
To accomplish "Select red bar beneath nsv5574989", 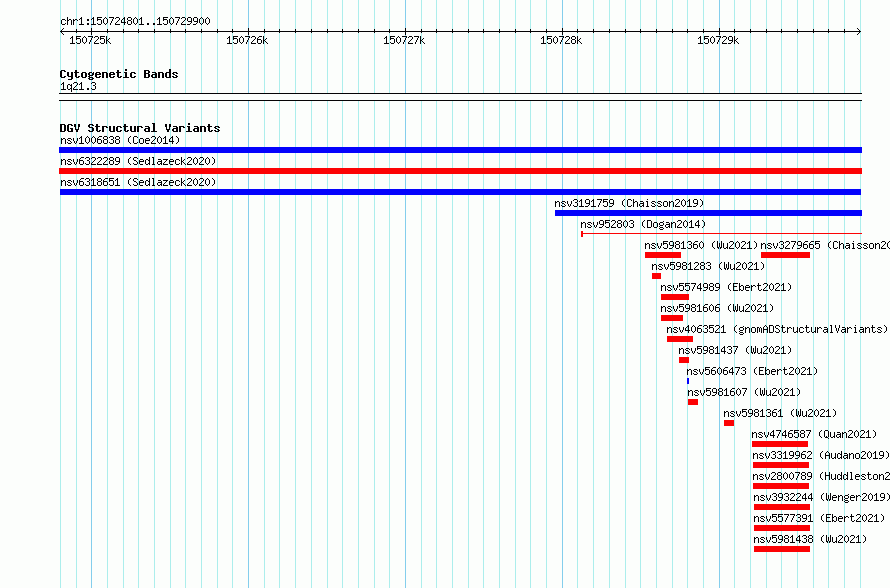I will point(675,297).
